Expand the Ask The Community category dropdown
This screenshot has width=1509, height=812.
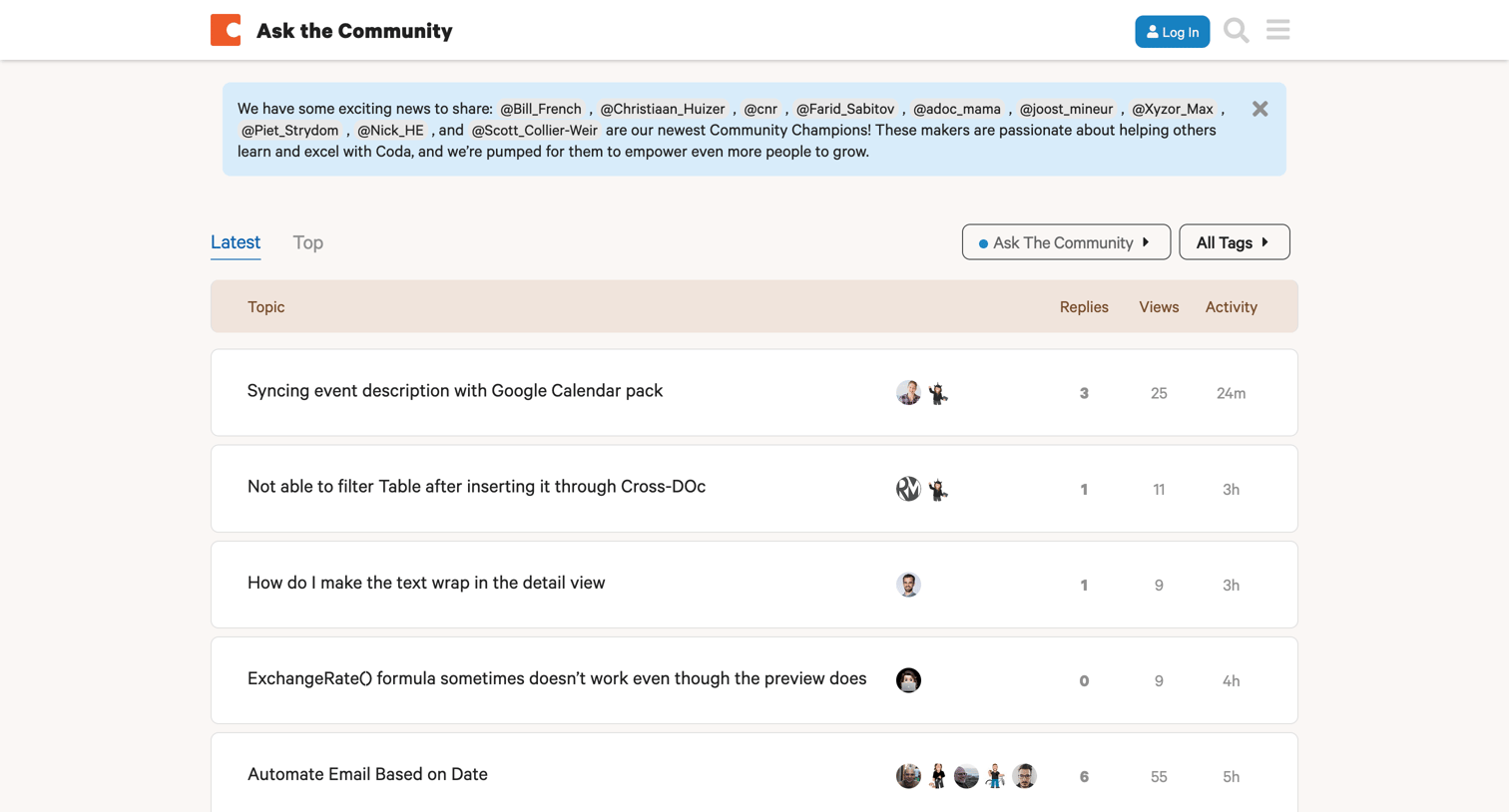[x=1066, y=242]
